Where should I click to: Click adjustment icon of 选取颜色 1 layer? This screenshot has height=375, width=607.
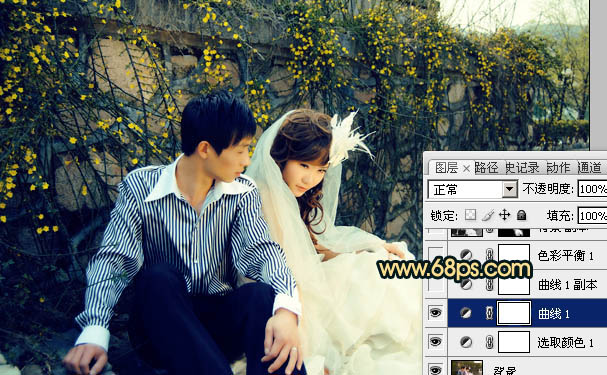click(466, 342)
